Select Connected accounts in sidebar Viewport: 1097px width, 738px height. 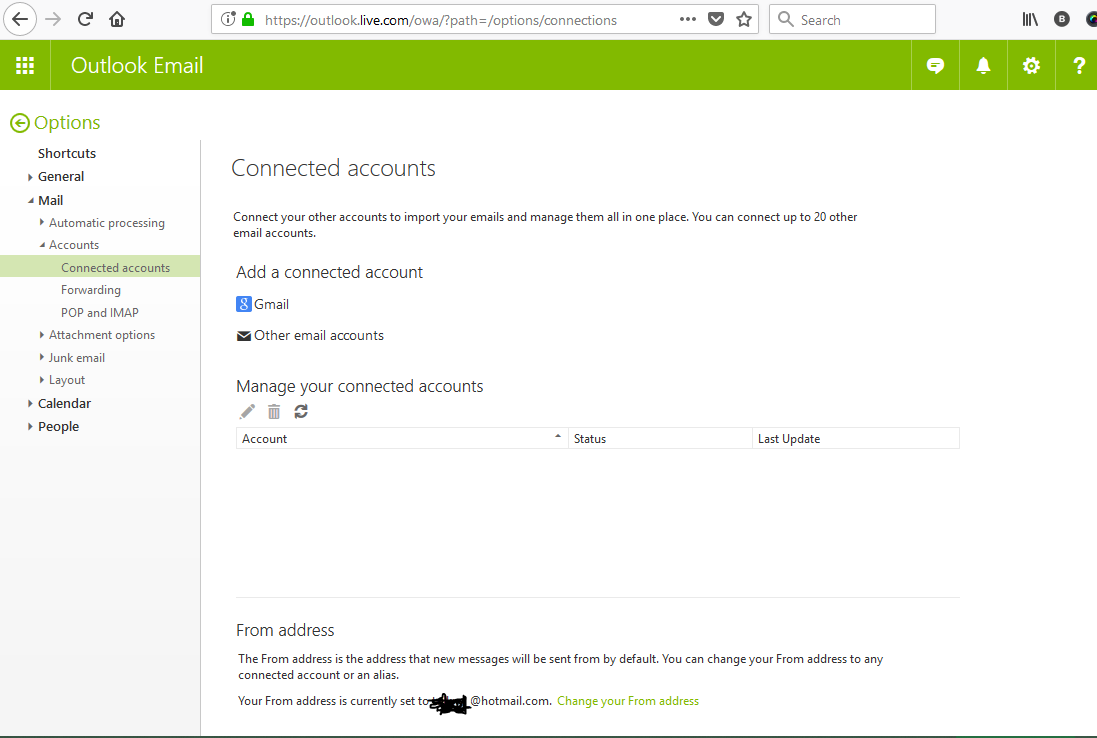(x=100, y=267)
